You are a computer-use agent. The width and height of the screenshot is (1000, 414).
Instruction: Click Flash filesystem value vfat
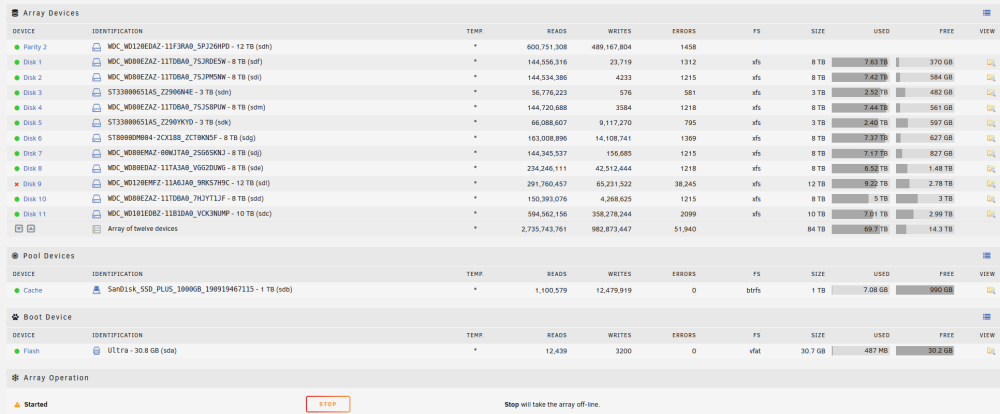click(x=755, y=351)
